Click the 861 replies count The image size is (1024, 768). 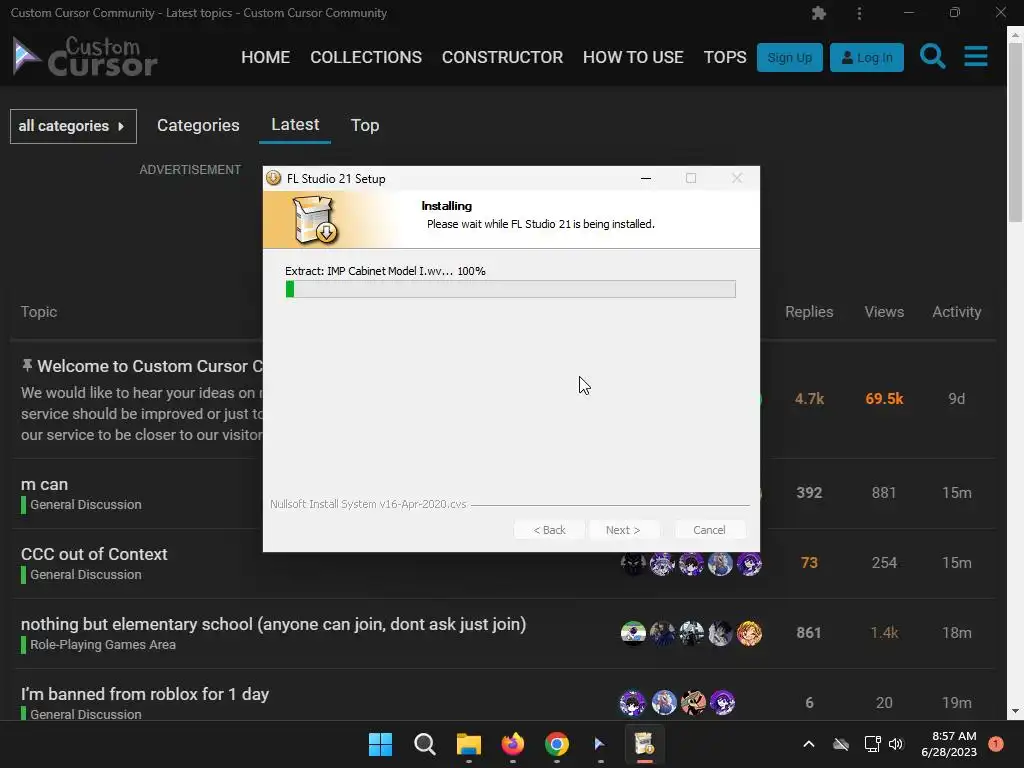pyautogui.click(x=808, y=633)
